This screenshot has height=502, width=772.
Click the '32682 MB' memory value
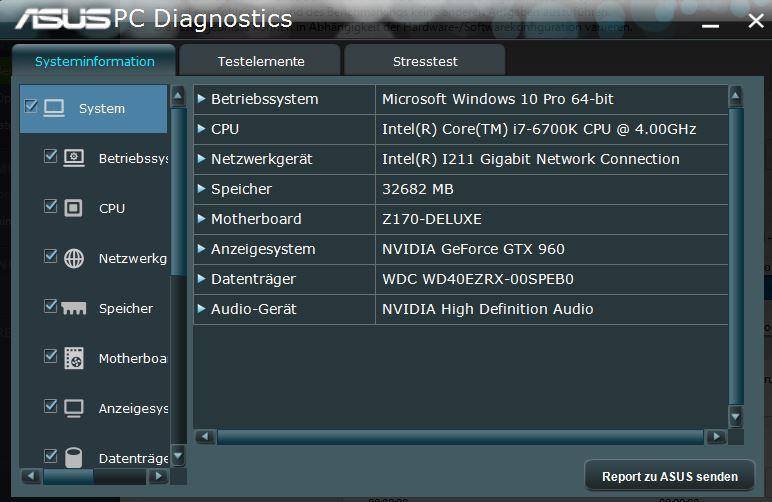[418, 189]
